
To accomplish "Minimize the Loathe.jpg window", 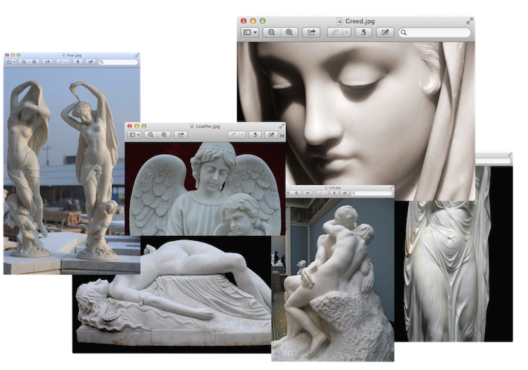I will click(137, 126).
